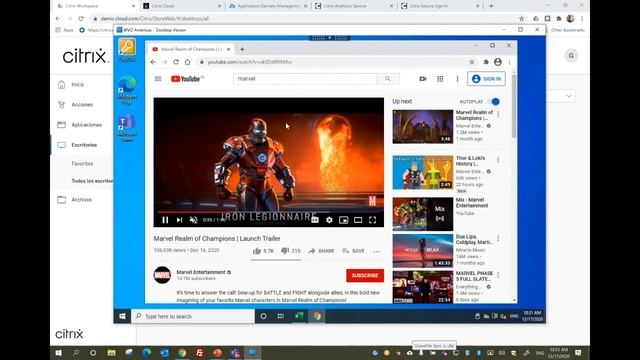Open YouTube hamburger guide menu
The image size is (640, 360).
click(158, 79)
